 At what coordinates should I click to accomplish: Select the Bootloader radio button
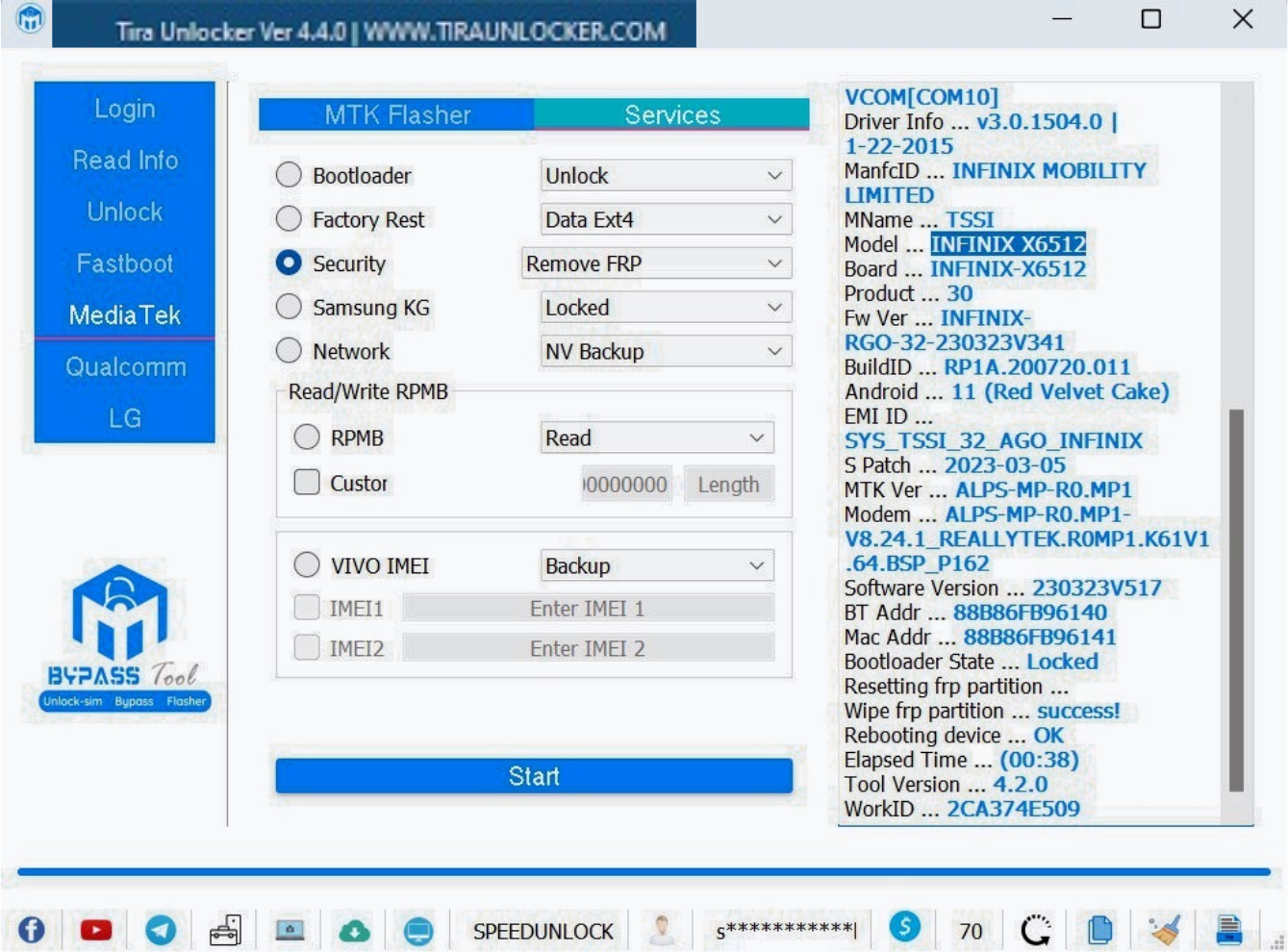(x=289, y=175)
